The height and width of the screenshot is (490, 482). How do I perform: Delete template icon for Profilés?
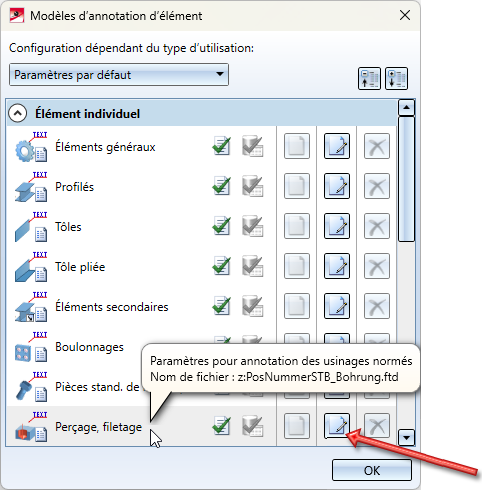coord(377,186)
